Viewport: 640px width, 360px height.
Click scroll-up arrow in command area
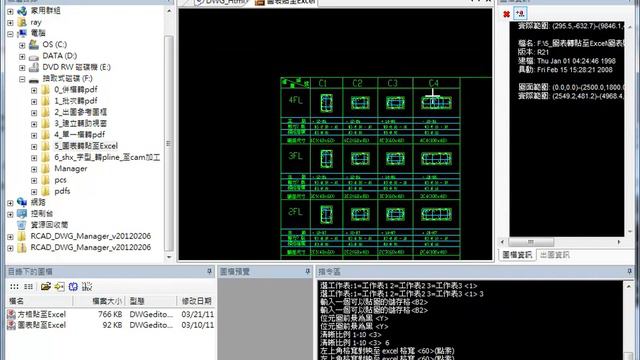pyautogui.click(x=629, y=286)
